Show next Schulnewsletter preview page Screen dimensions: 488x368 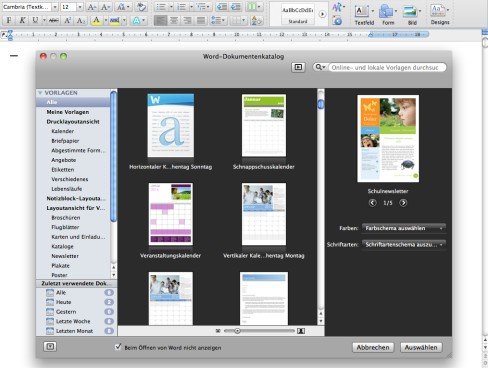pos(403,203)
